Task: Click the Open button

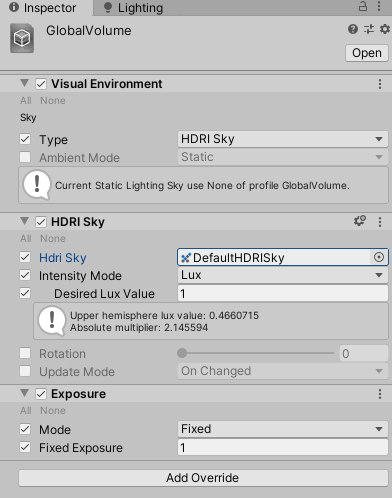Action: click(x=367, y=53)
